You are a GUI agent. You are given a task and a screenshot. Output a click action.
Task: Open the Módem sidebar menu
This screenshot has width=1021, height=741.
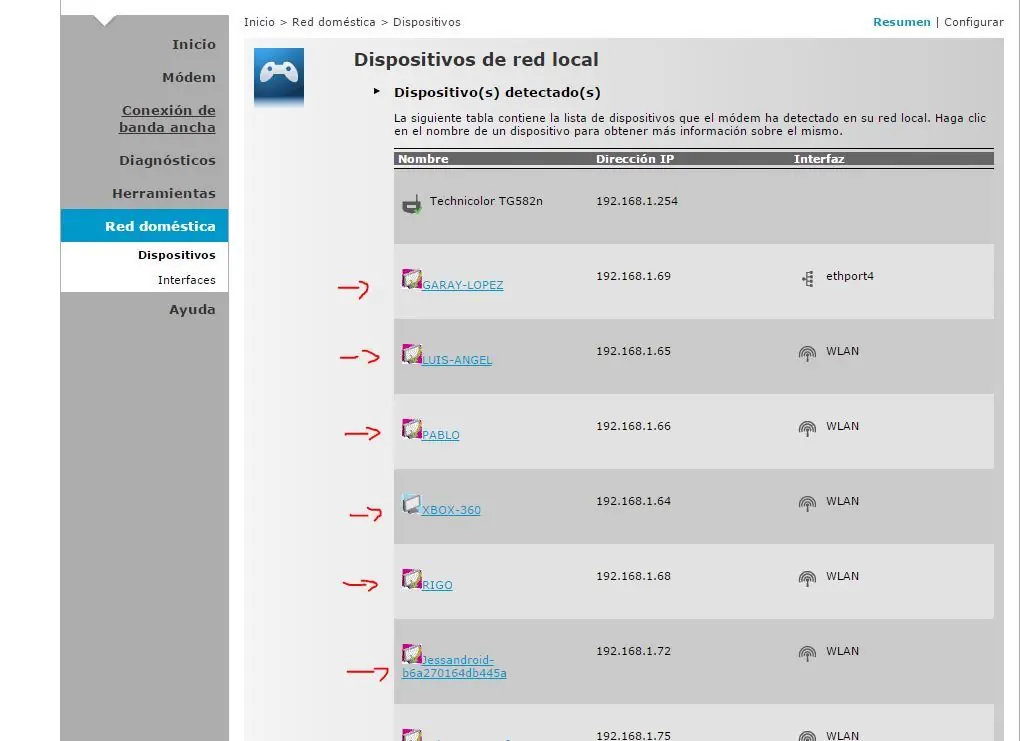click(189, 77)
